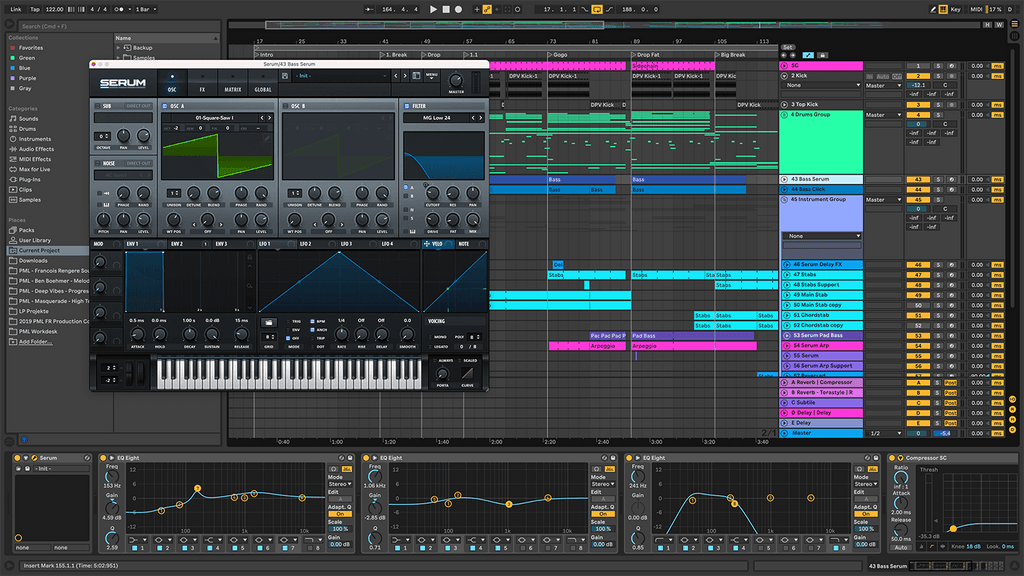This screenshot has width=1024, height=576.
Task: Open the Drums category
Action: point(27,129)
